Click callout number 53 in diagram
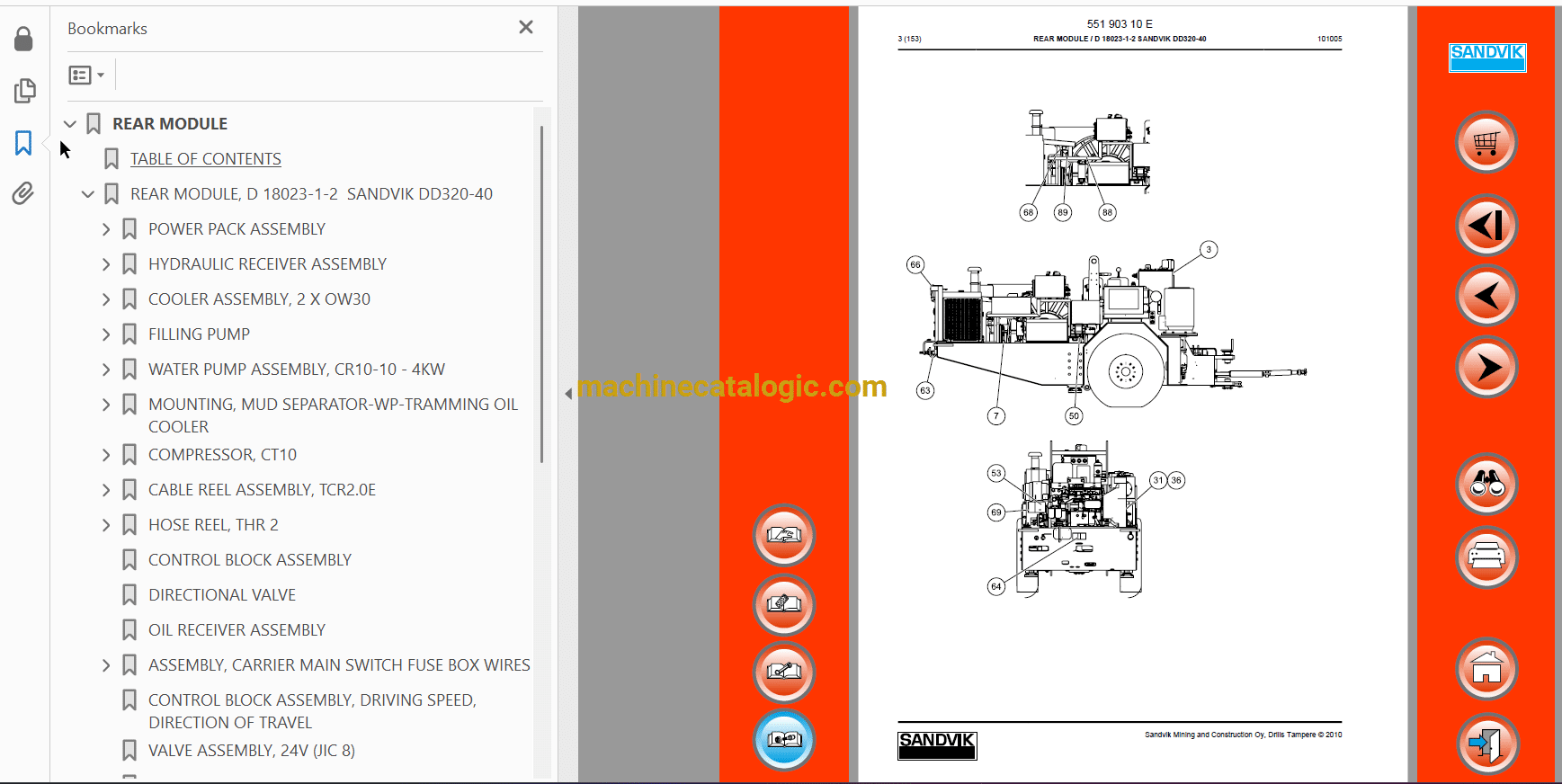 (995, 473)
